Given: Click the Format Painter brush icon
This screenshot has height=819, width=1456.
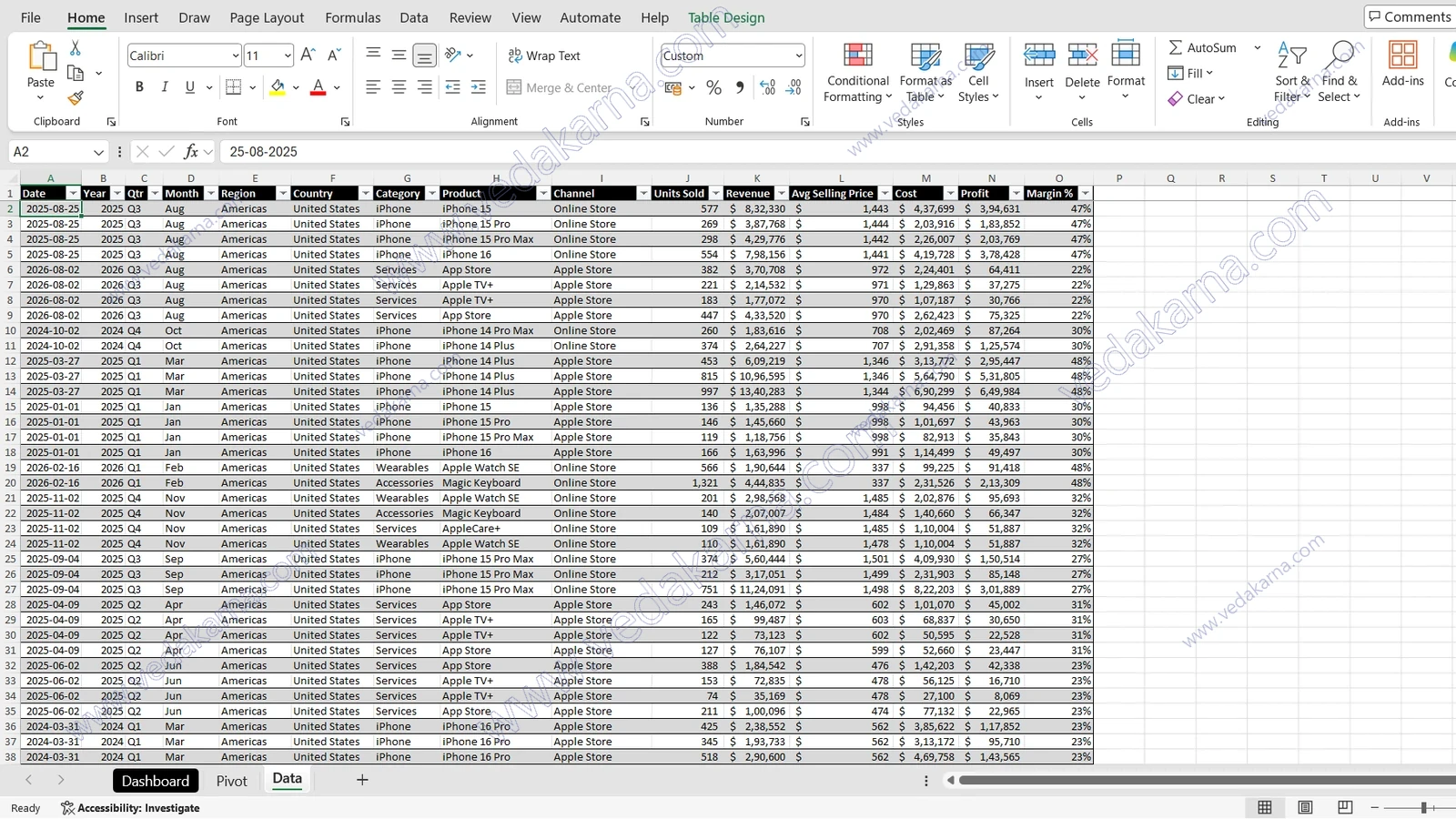Looking at the screenshot, I should coord(76,97).
